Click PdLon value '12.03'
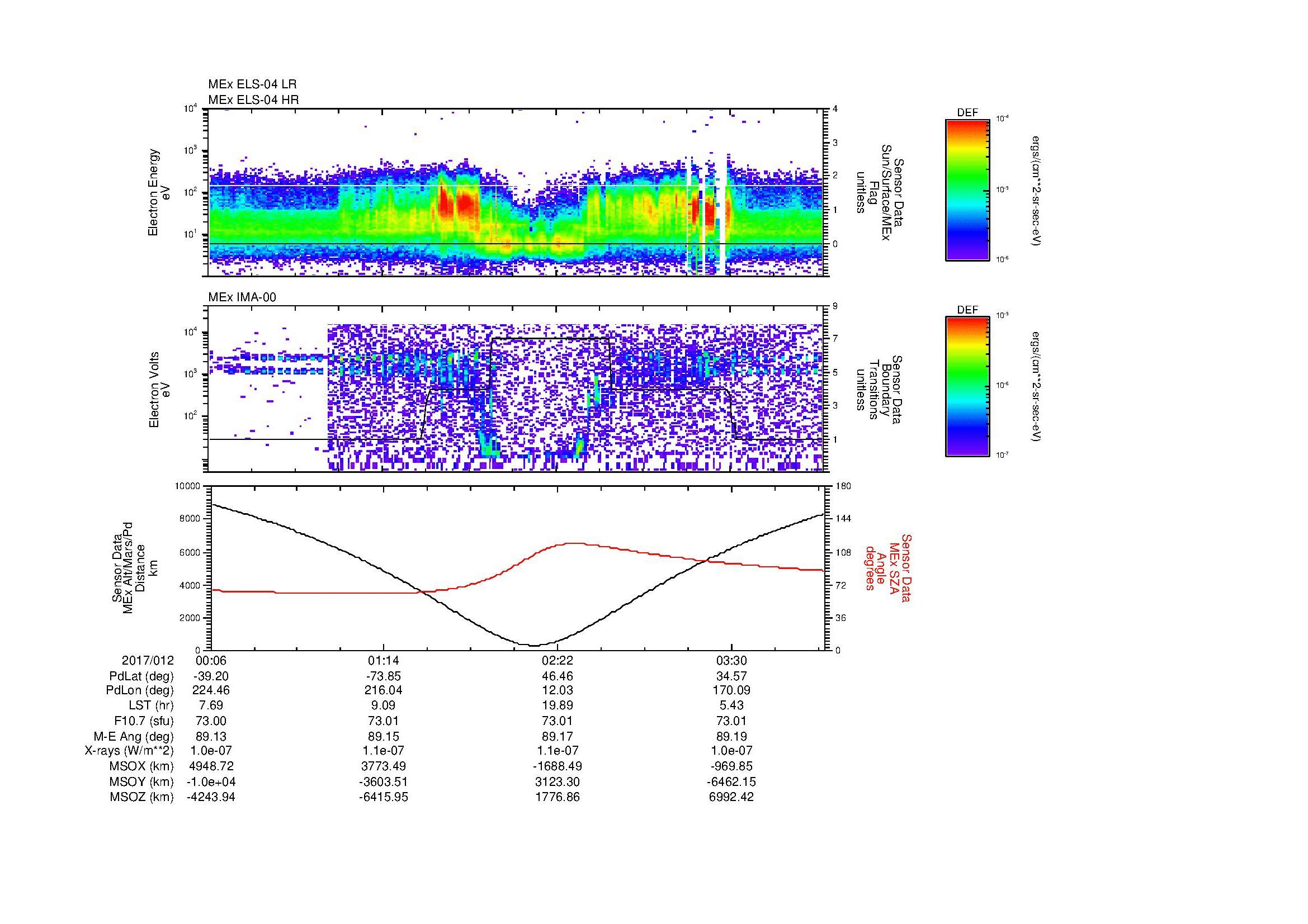This screenshot has height=924, width=1308. pos(557,690)
